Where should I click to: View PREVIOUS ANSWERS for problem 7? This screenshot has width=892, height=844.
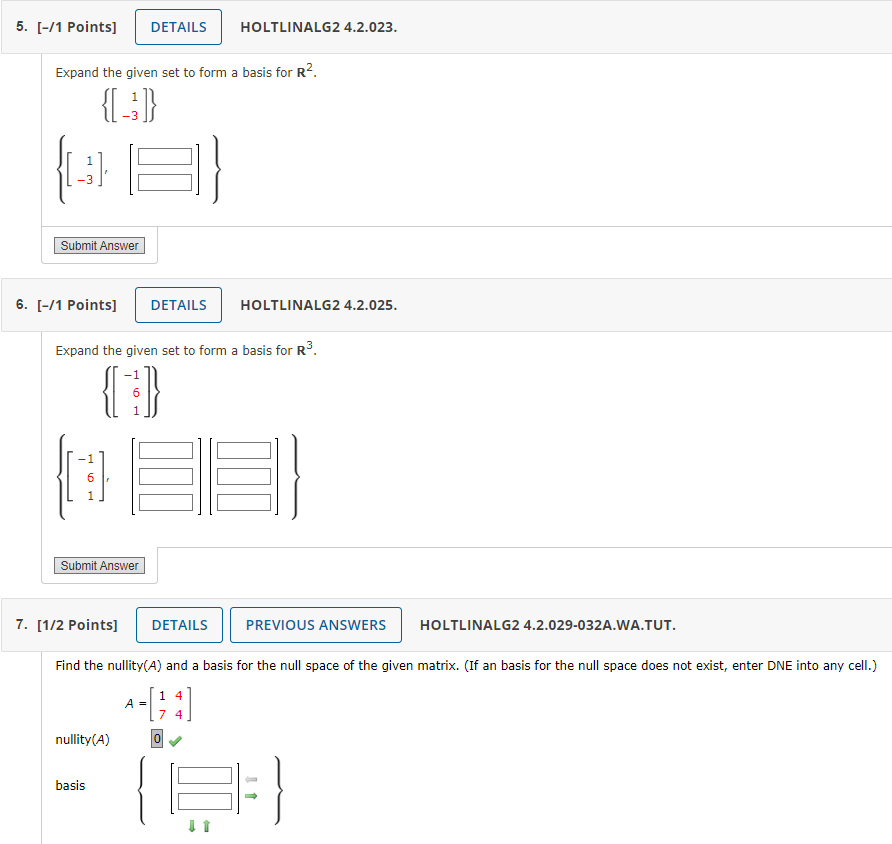click(315, 625)
